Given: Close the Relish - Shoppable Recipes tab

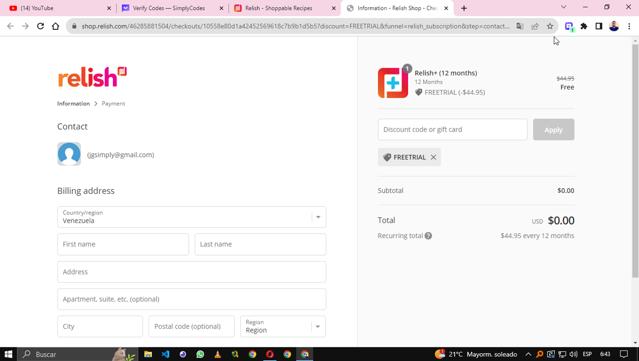Looking at the screenshot, I should click(x=334, y=8).
